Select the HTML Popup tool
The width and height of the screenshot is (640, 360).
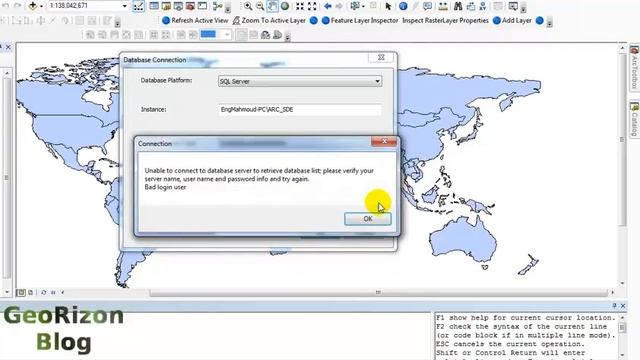(427, 6)
